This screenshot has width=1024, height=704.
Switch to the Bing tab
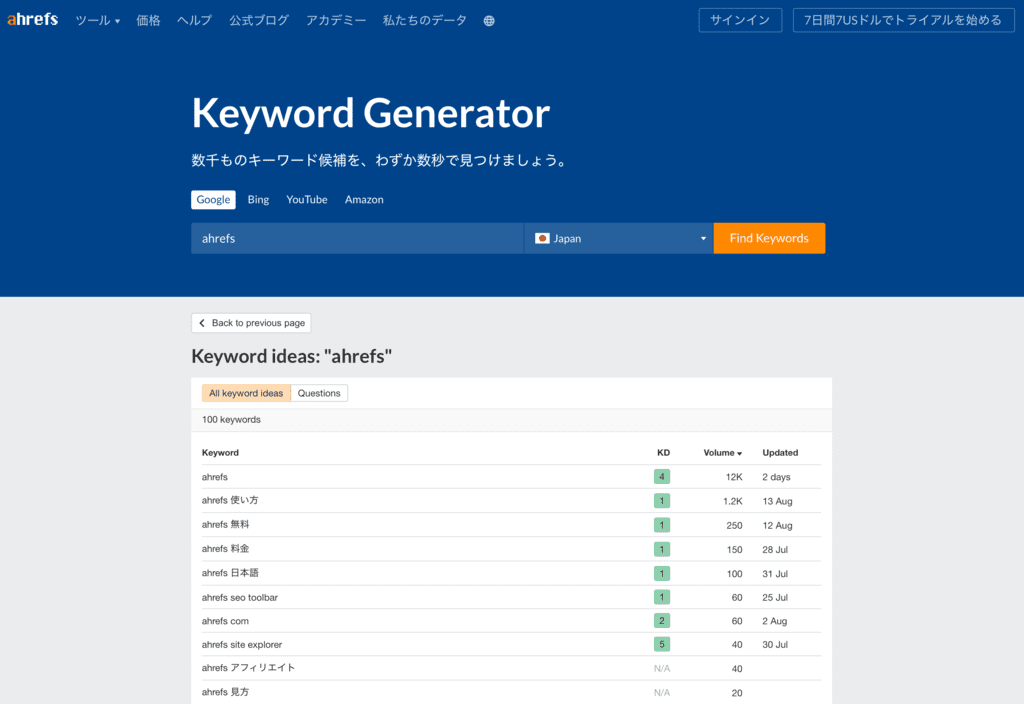tap(258, 200)
